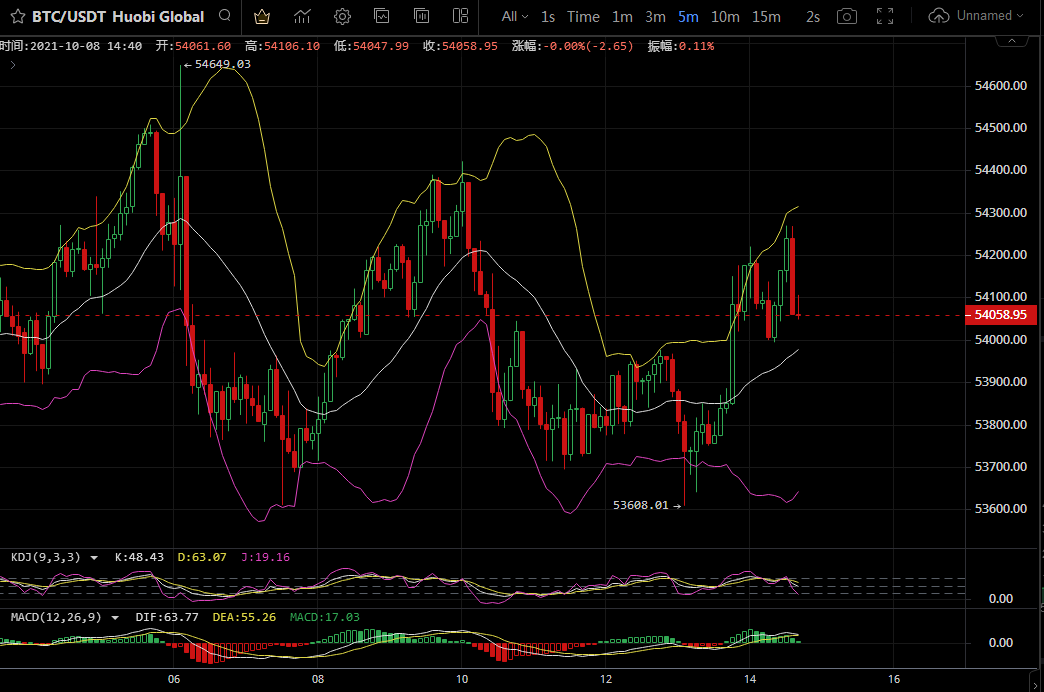Image resolution: width=1044 pixels, height=692 pixels.
Task: Click the MACD:17.03 value
Action: click(x=324, y=617)
